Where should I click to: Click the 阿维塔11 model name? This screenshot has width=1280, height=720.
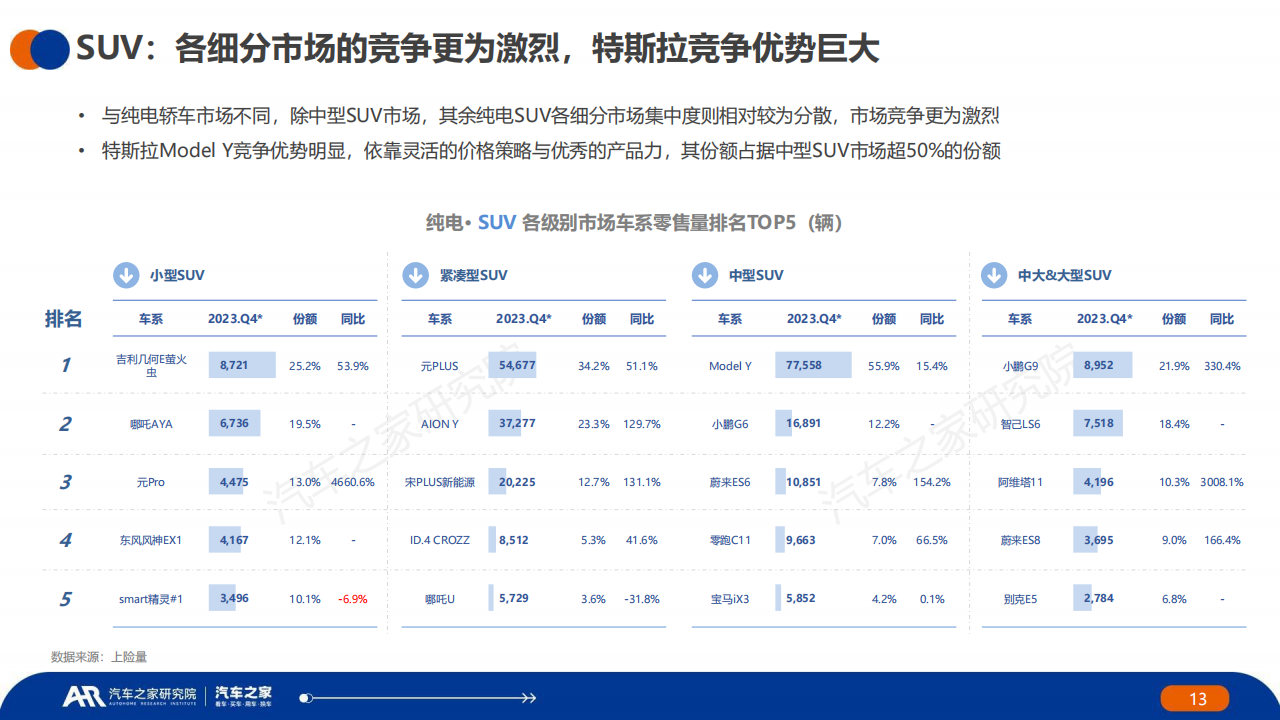(1020, 482)
